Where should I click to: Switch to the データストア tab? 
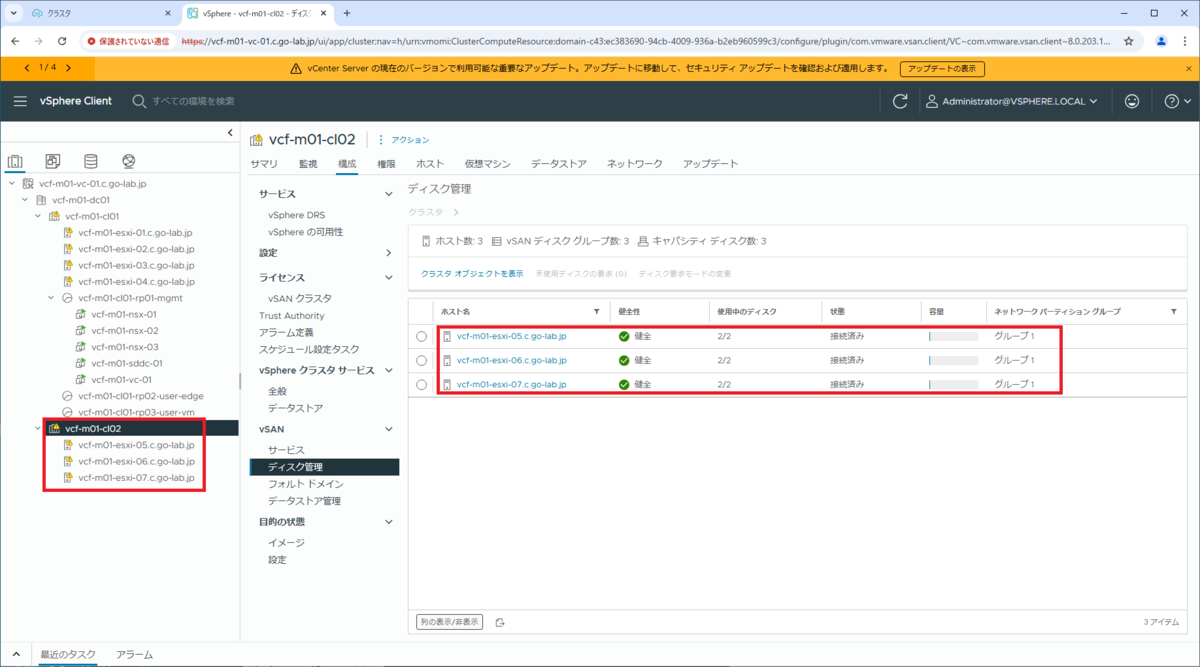(x=559, y=163)
